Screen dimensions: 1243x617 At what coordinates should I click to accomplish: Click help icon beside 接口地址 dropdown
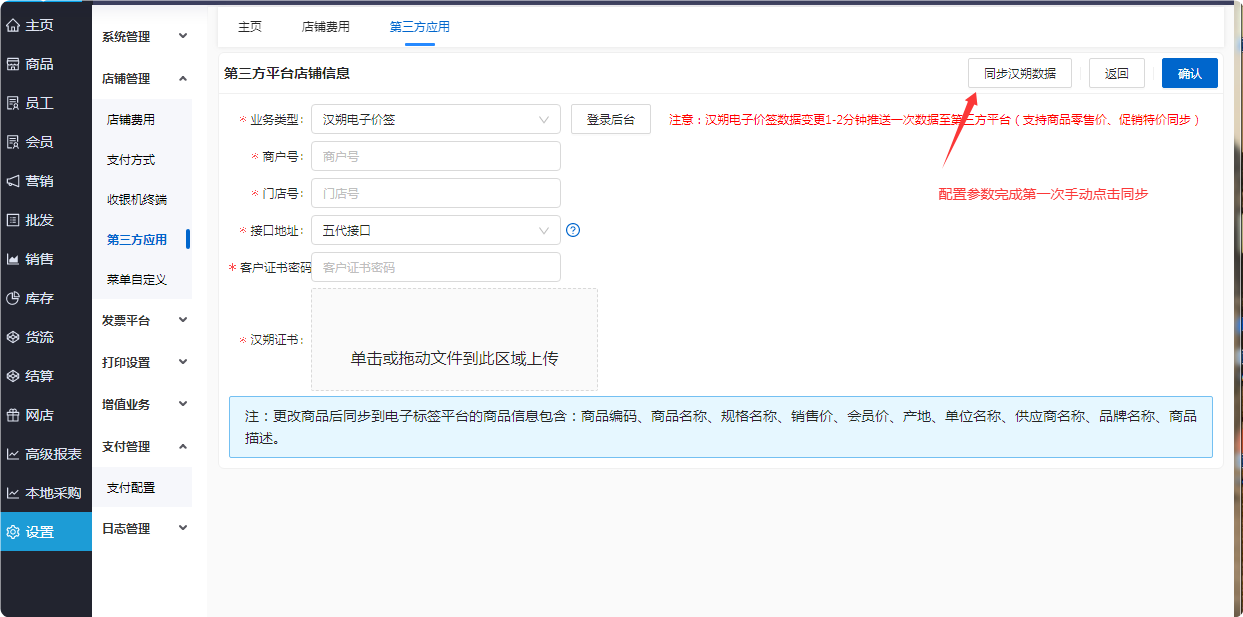coord(573,230)
